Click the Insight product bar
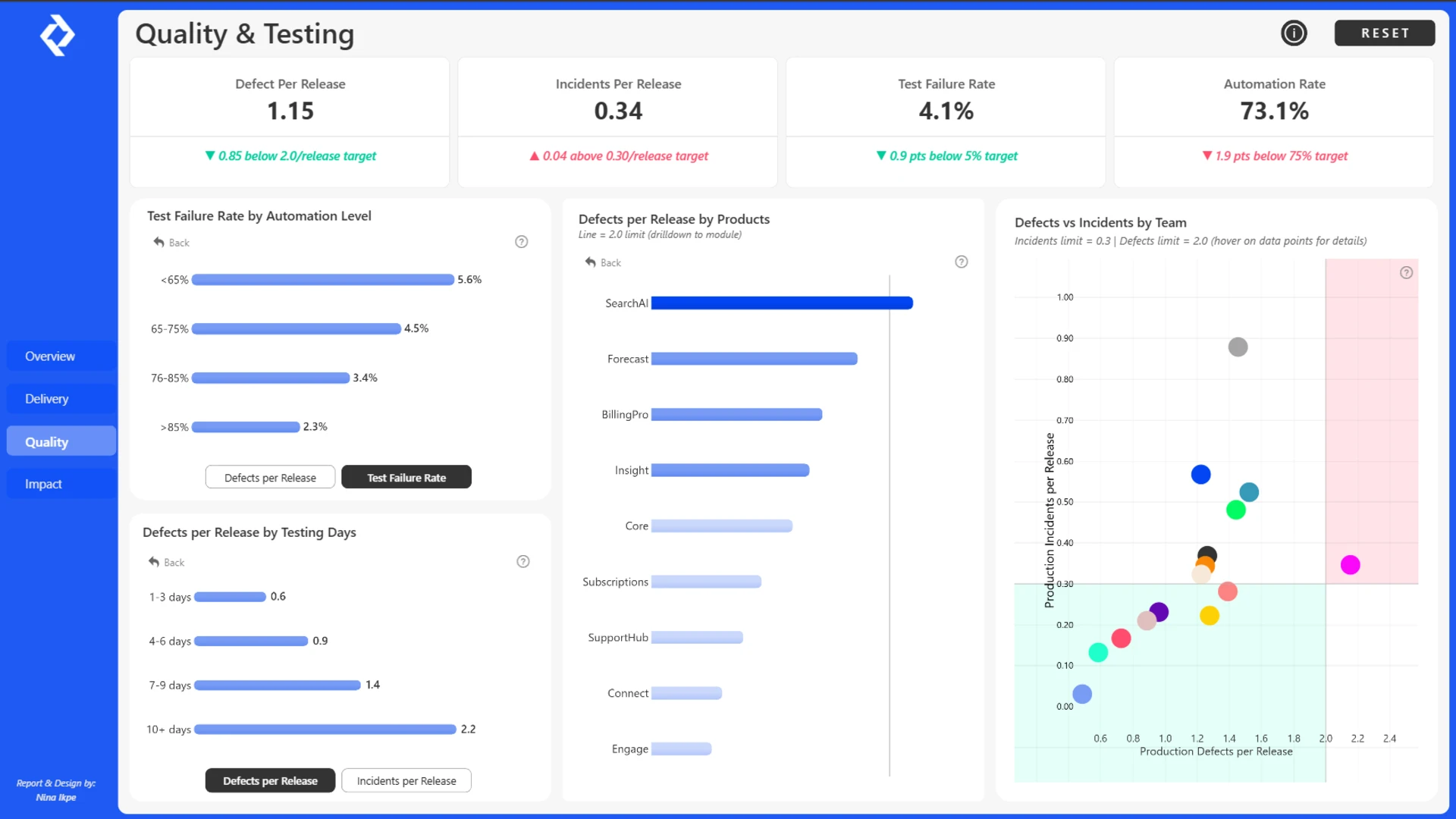Viewport: 1456px width, 819px height. [x=730, y=470]
